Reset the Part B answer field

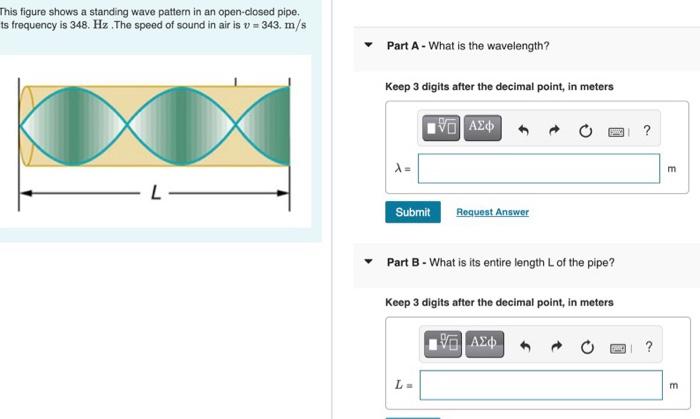(x=587, y=347)
